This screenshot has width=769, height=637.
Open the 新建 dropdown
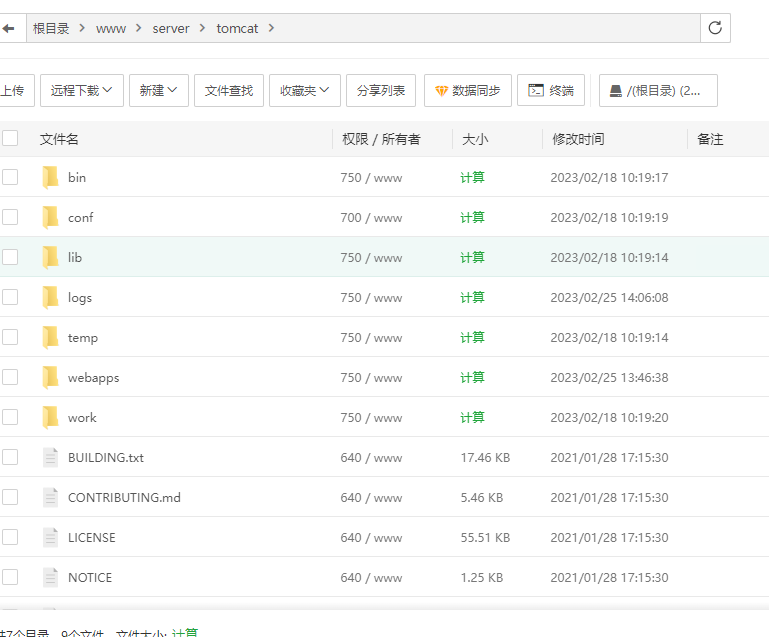coord(159,91)
